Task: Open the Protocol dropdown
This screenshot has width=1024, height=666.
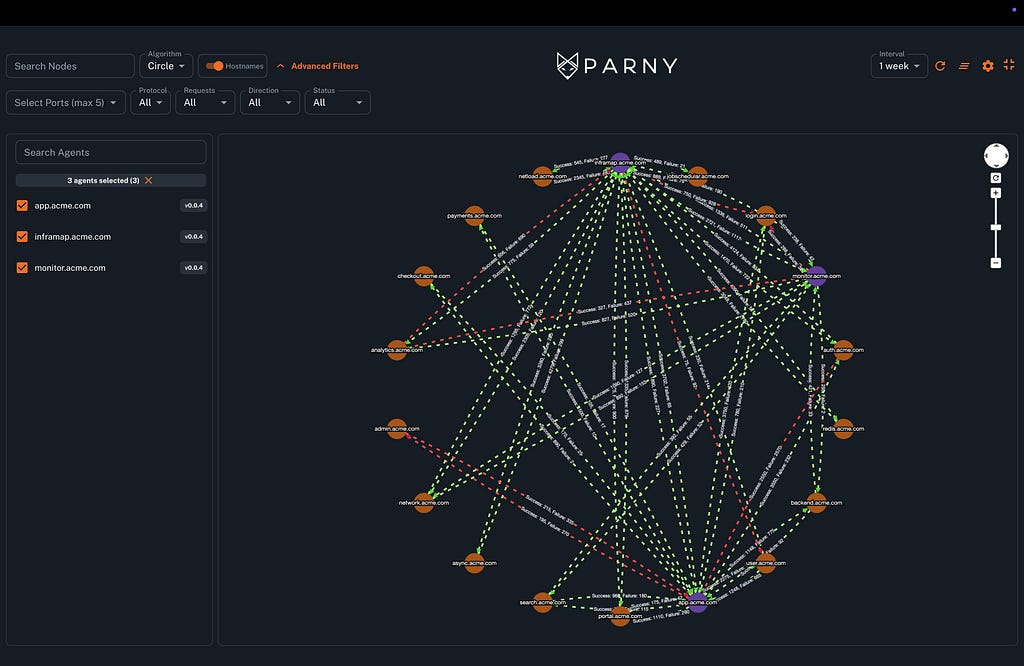Action: (151, 103)
